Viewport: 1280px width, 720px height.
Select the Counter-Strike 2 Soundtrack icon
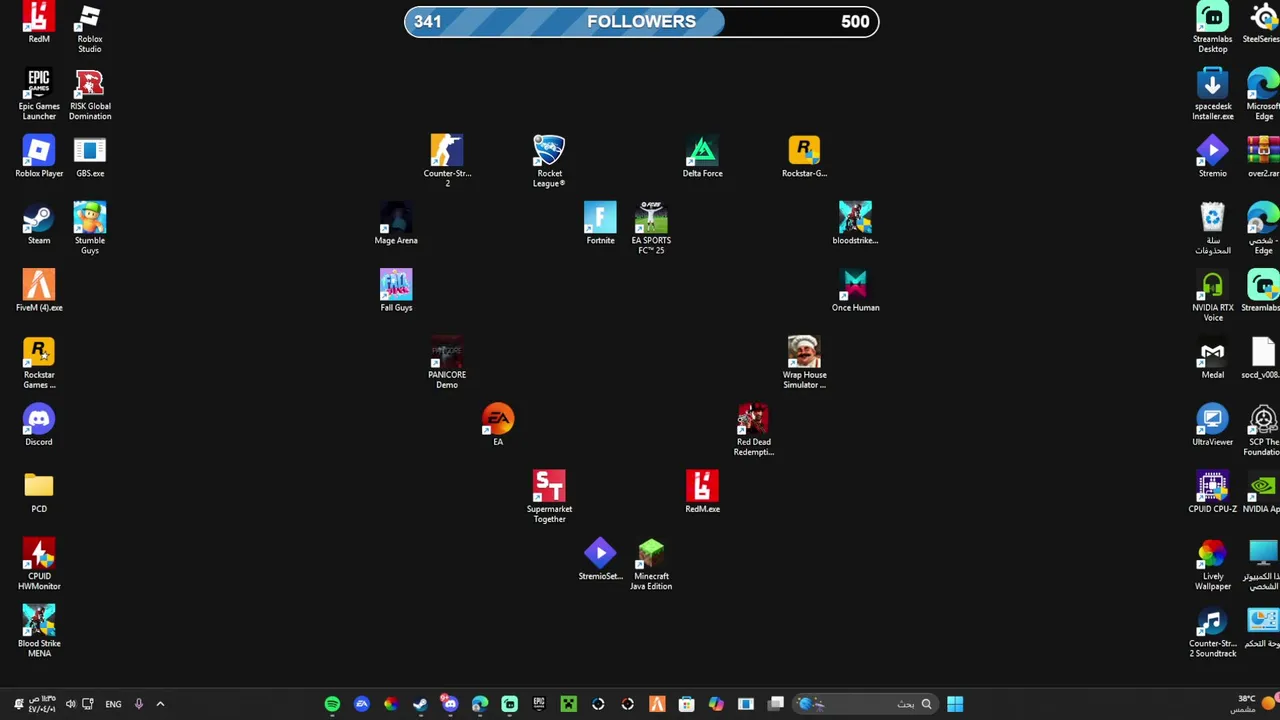click(1212, 631)
